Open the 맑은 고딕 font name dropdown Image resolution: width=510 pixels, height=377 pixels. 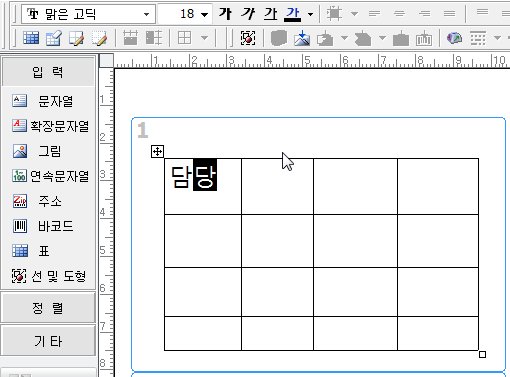[146, 14]
